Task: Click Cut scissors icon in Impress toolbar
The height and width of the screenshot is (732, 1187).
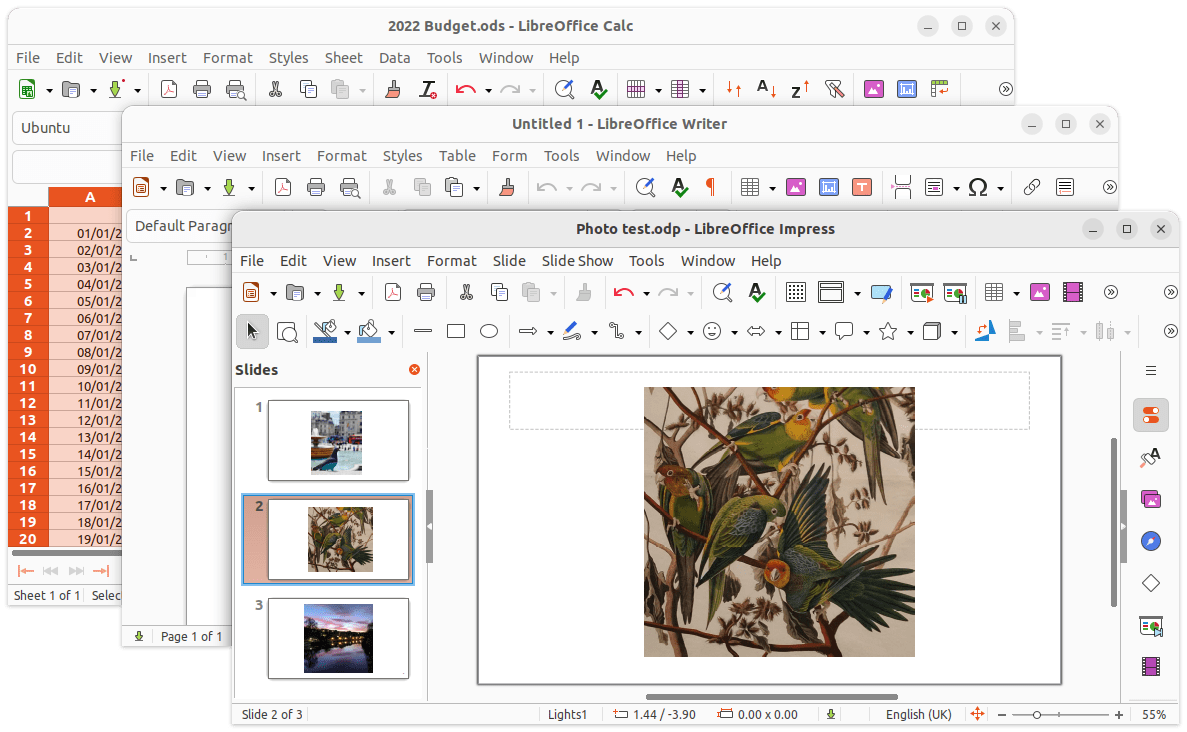Action: [466, 292]
